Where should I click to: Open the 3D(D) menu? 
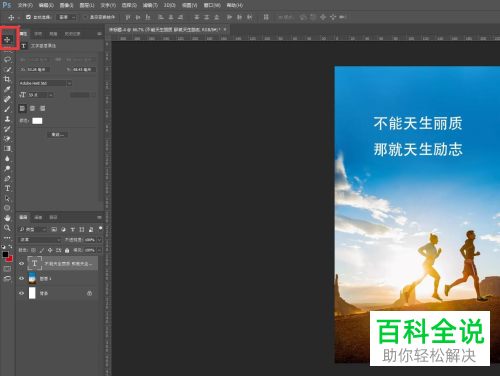click(x=170, y=5)
